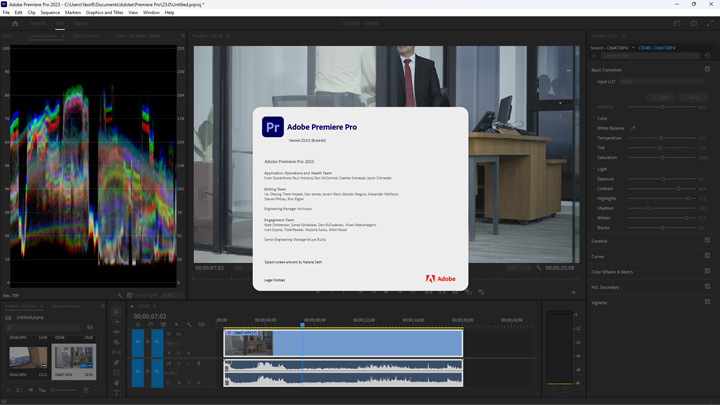The width and height of the screenshot is (720, 405).
Task: Toggle the project writable pencil icon
Action: (x=8, y=390)
